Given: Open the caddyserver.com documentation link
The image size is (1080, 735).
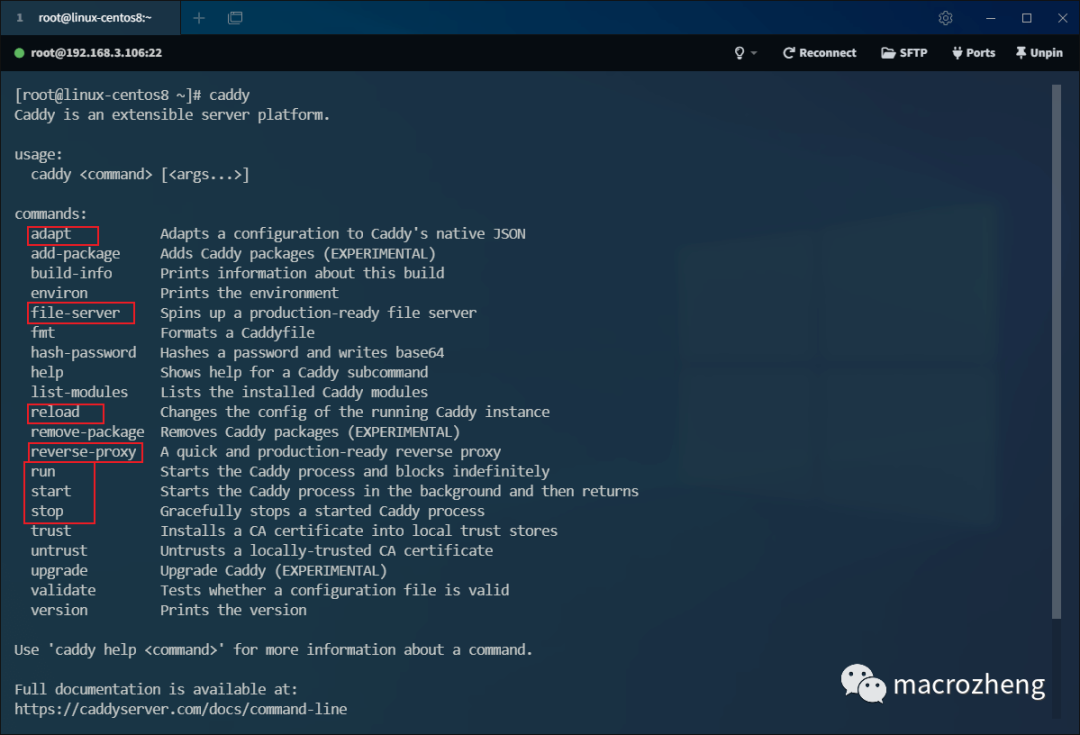Looking at the screenshot, I should click(178, 708).
